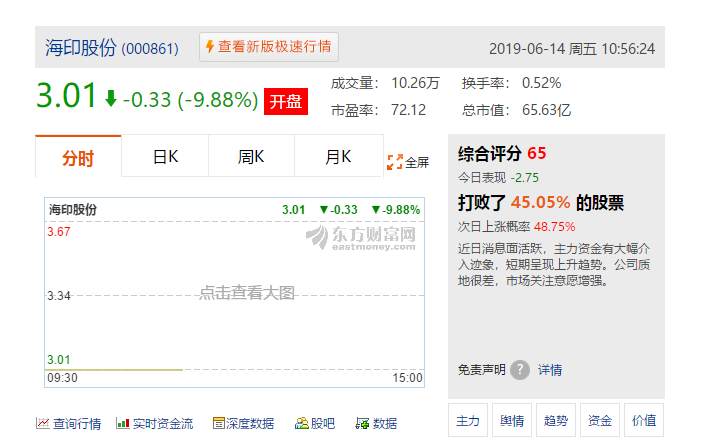Select the 主力 tab
The height and width of the screenshot is (444, 702).
point(468,420)
